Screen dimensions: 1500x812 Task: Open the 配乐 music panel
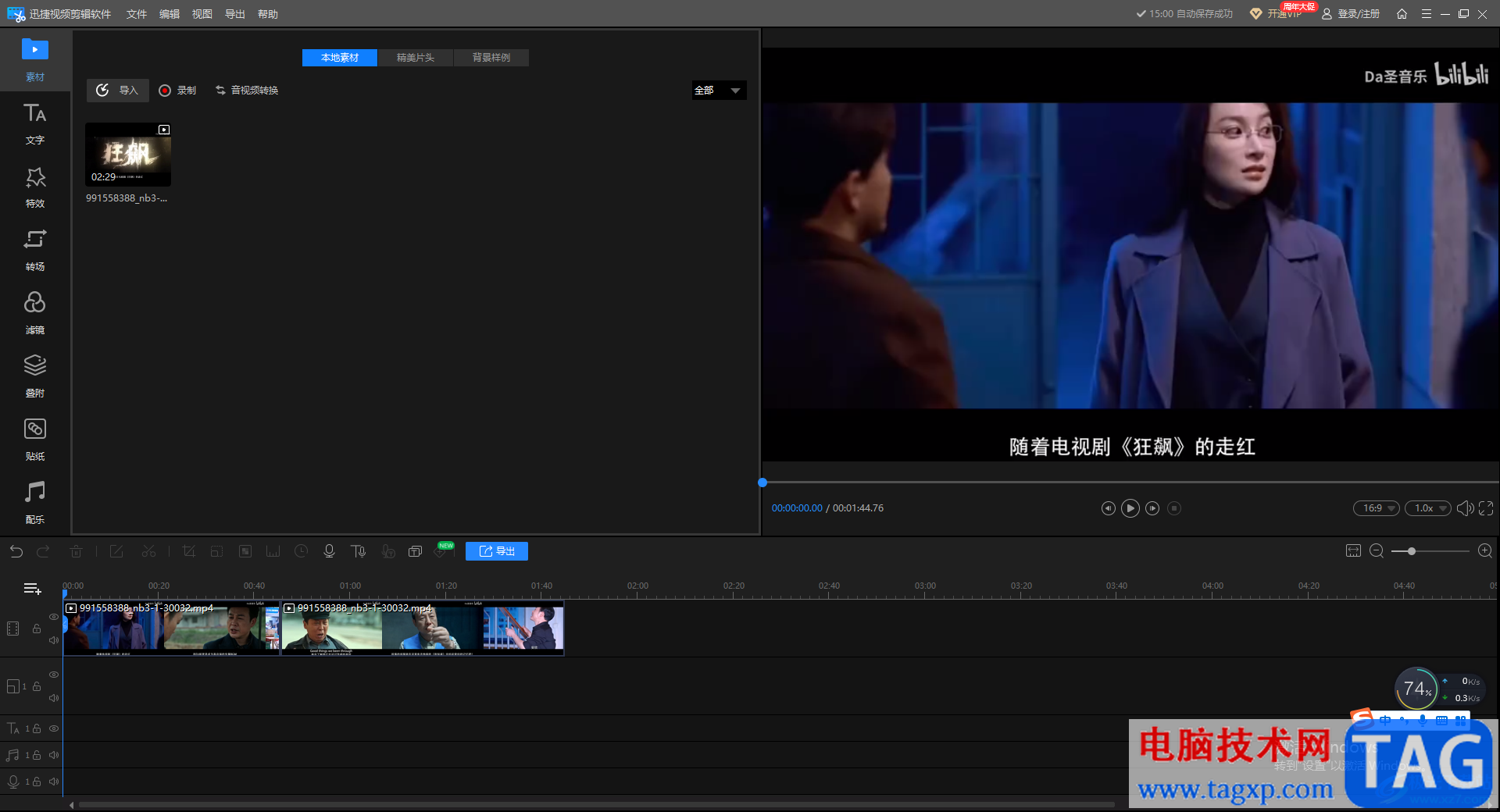click(x=34, y=503)
